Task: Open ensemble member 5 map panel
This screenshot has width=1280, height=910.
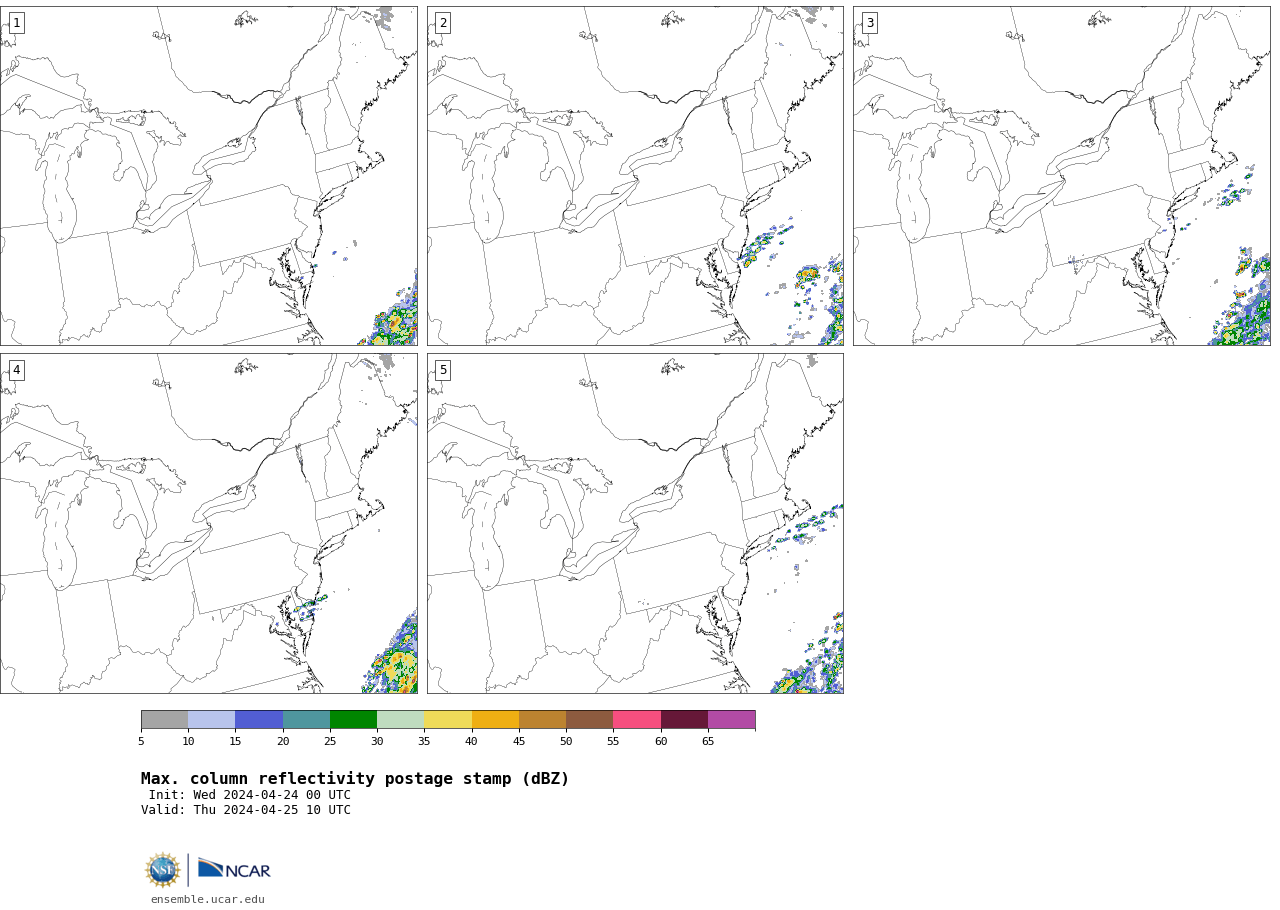Action: coord(635,523)
